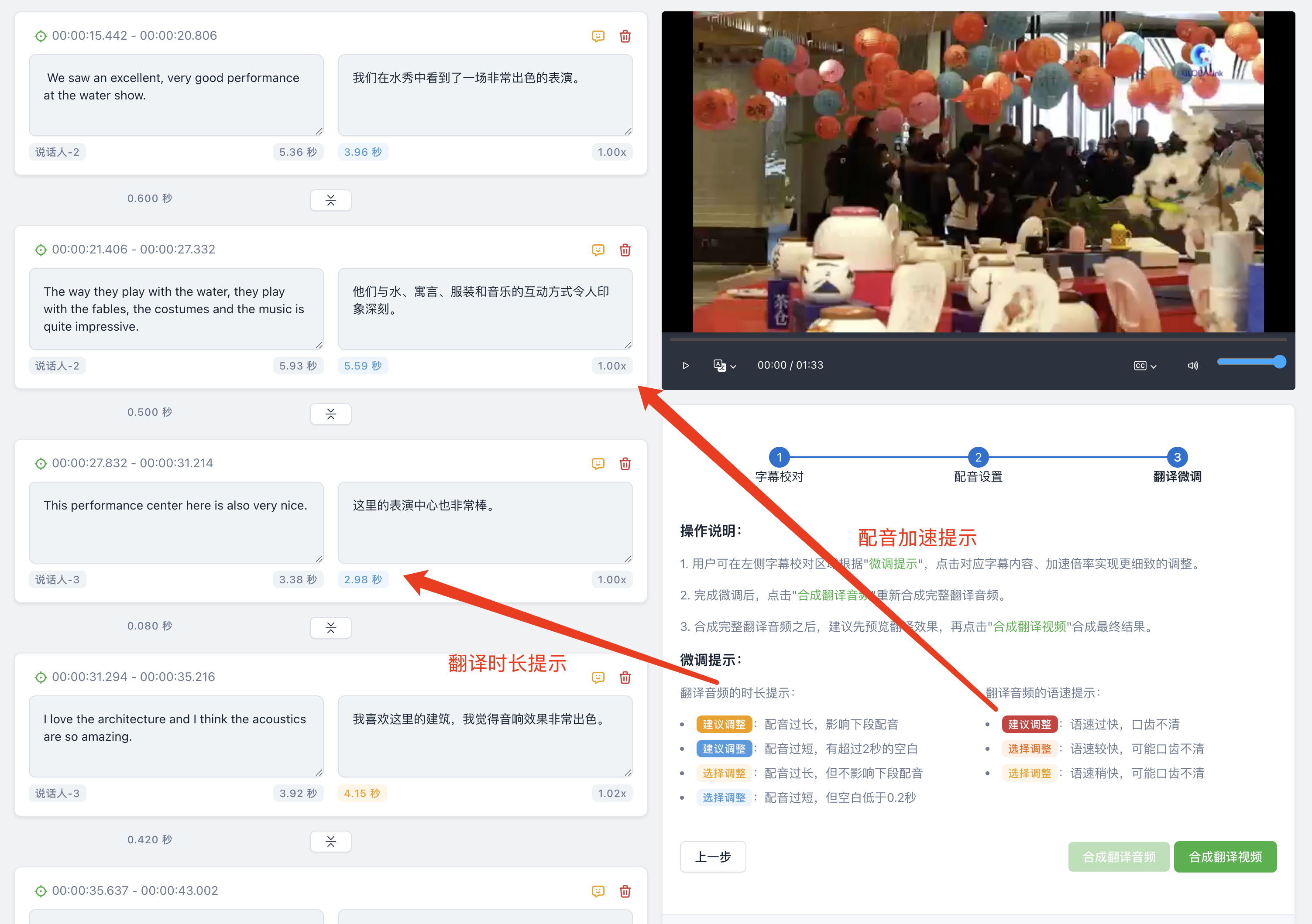
Task: Click 1.00x speed of 00:00:21.406 segment
Action: pos(611,366)
